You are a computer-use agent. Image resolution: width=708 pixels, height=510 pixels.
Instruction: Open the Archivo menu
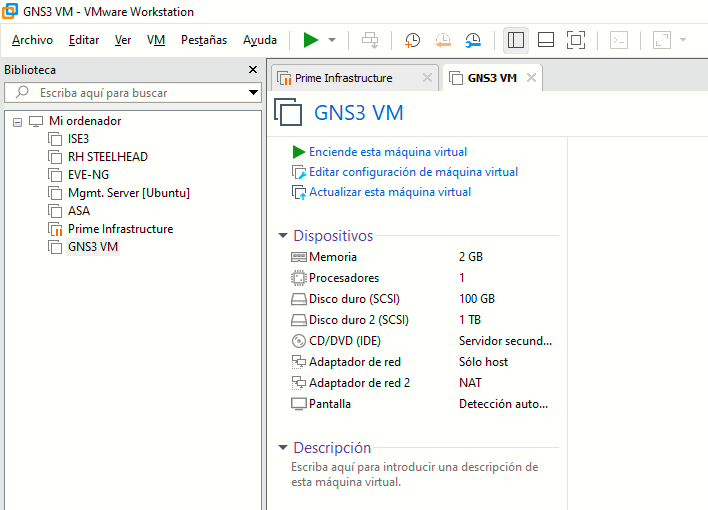click(x=32, y=40)
